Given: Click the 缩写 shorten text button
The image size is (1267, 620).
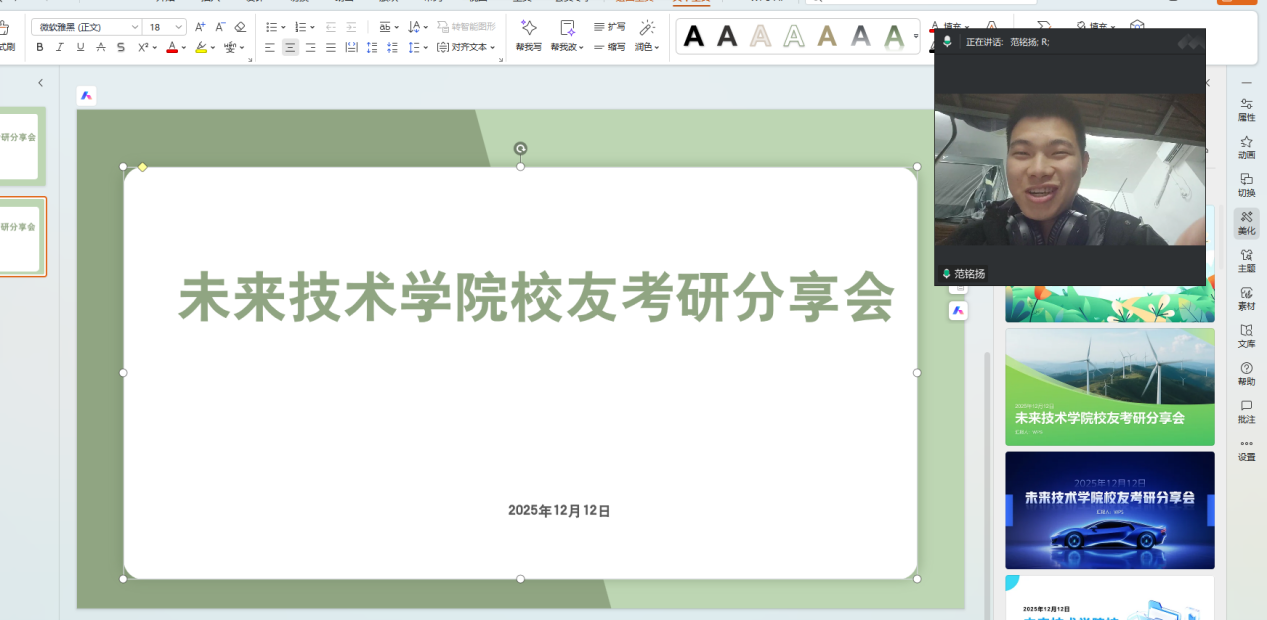Looking at the screenshot, I should coord(609,47).
